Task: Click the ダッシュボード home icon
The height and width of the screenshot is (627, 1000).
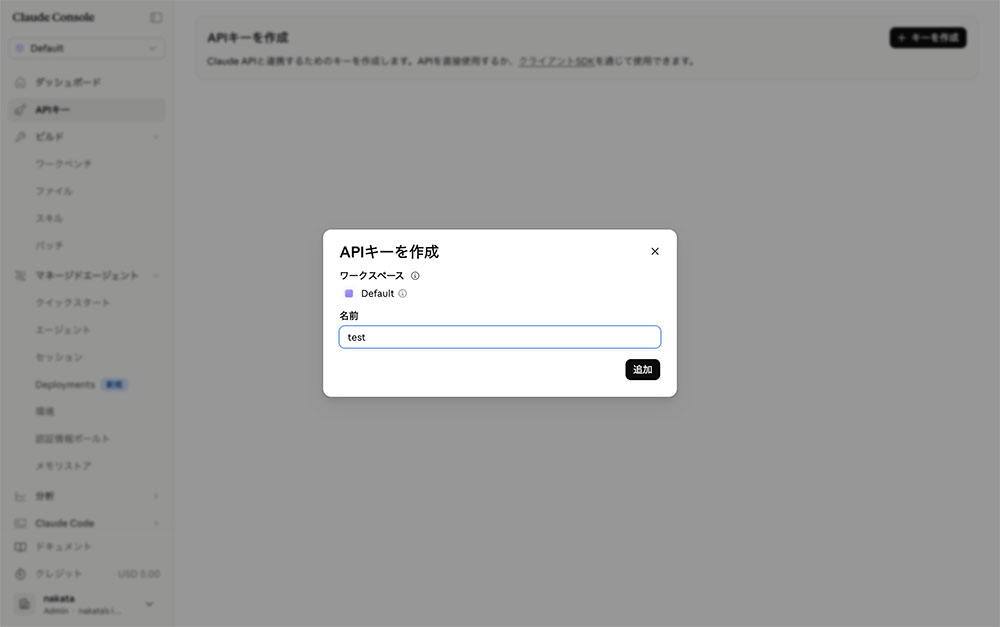Action: click(x=20, y=82)
